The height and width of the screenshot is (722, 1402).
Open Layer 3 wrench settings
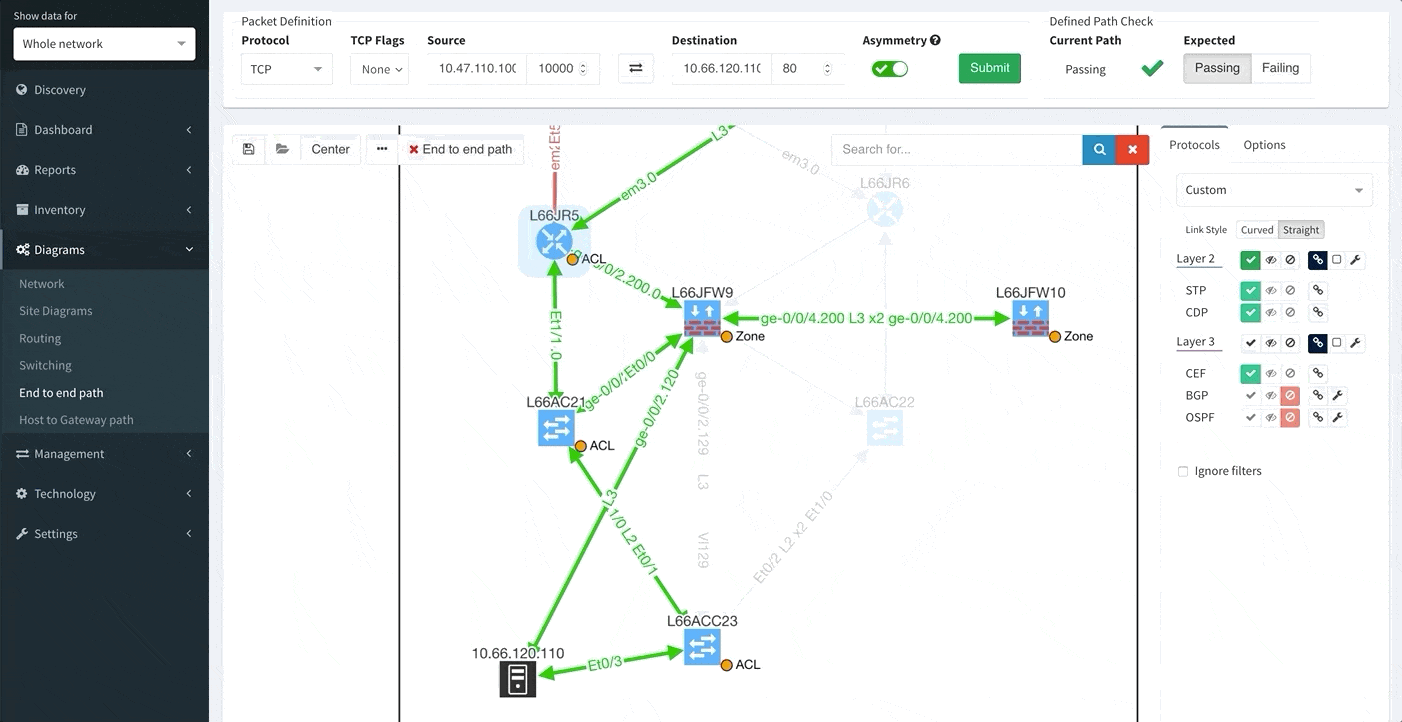pos(1355,343)
